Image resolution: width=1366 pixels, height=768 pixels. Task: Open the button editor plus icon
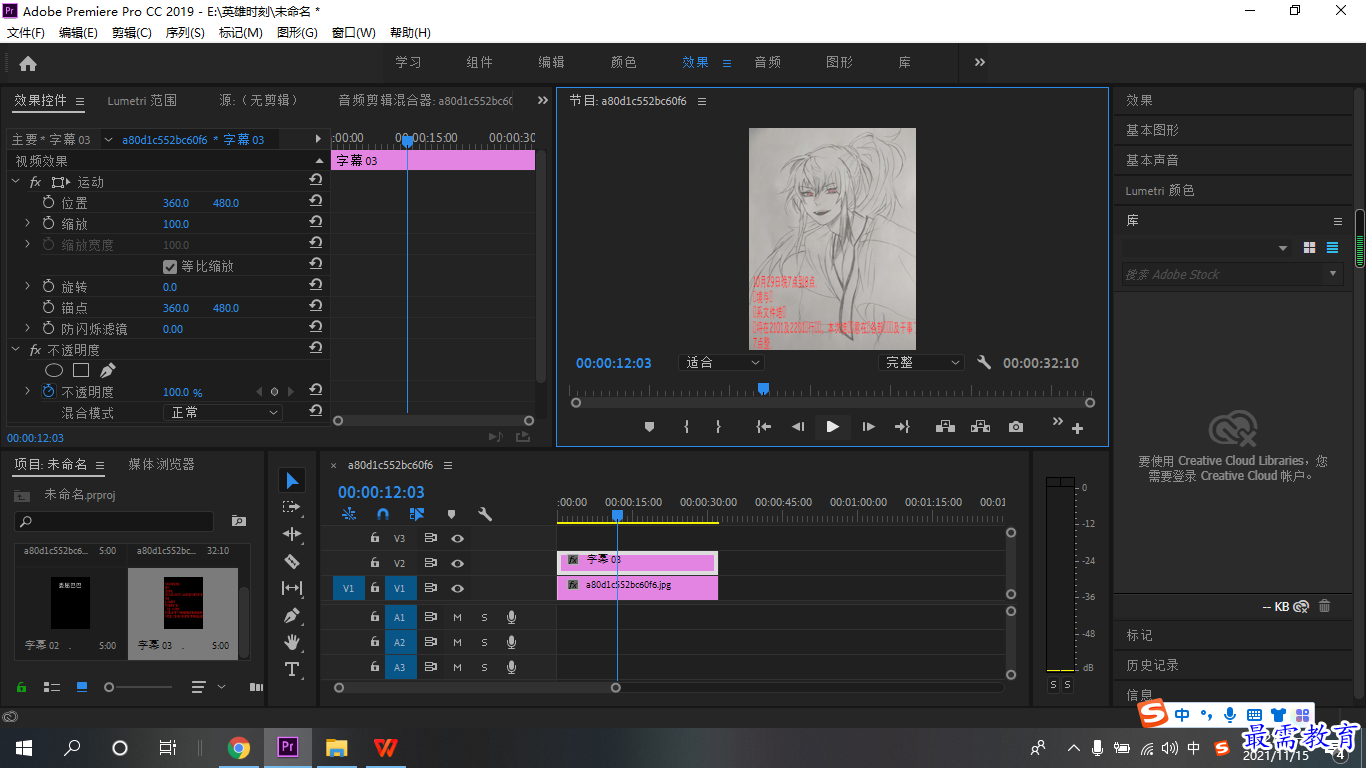point(1077,429)
